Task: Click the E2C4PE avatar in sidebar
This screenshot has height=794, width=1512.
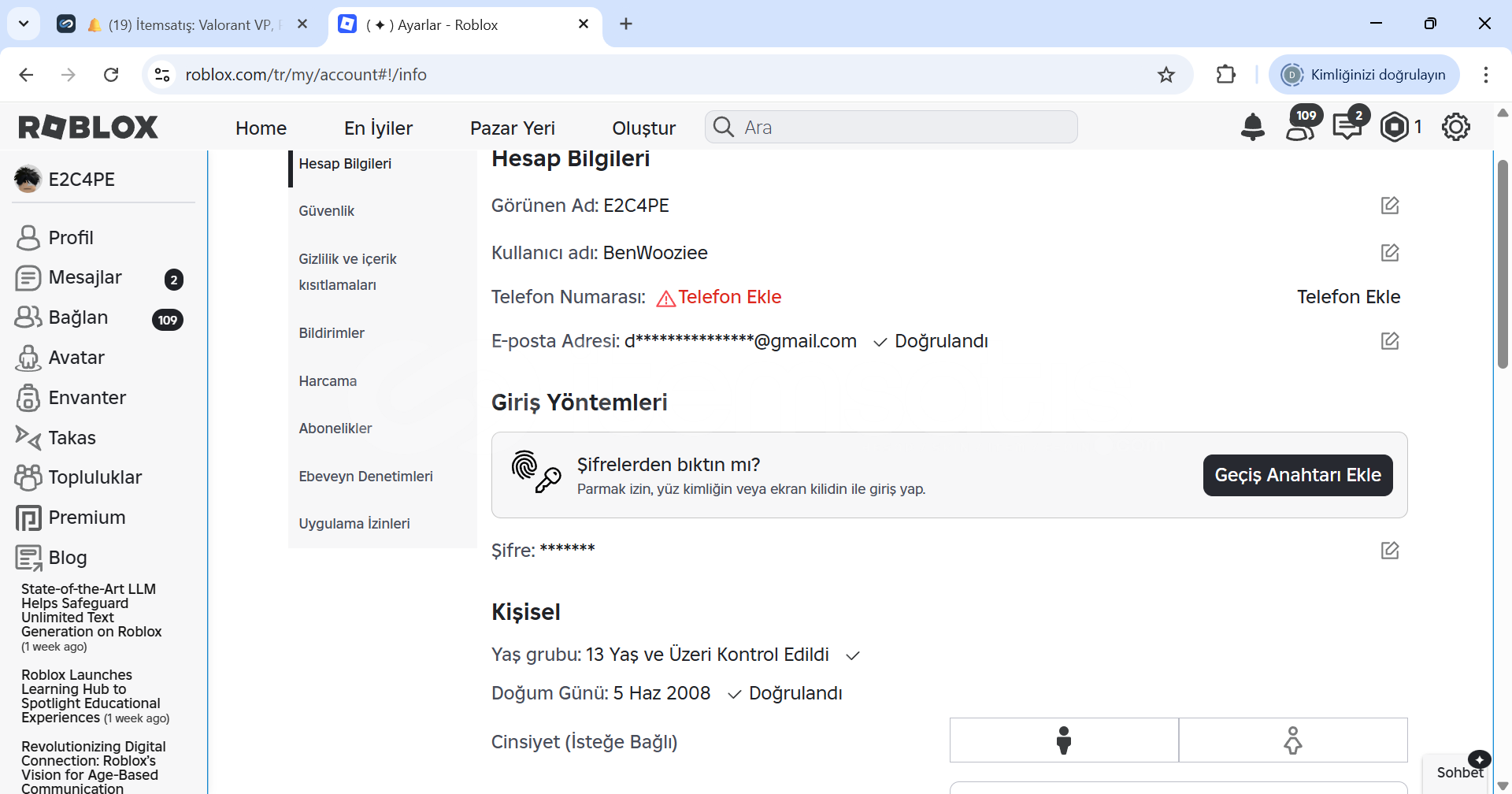Action: (28, 179)
